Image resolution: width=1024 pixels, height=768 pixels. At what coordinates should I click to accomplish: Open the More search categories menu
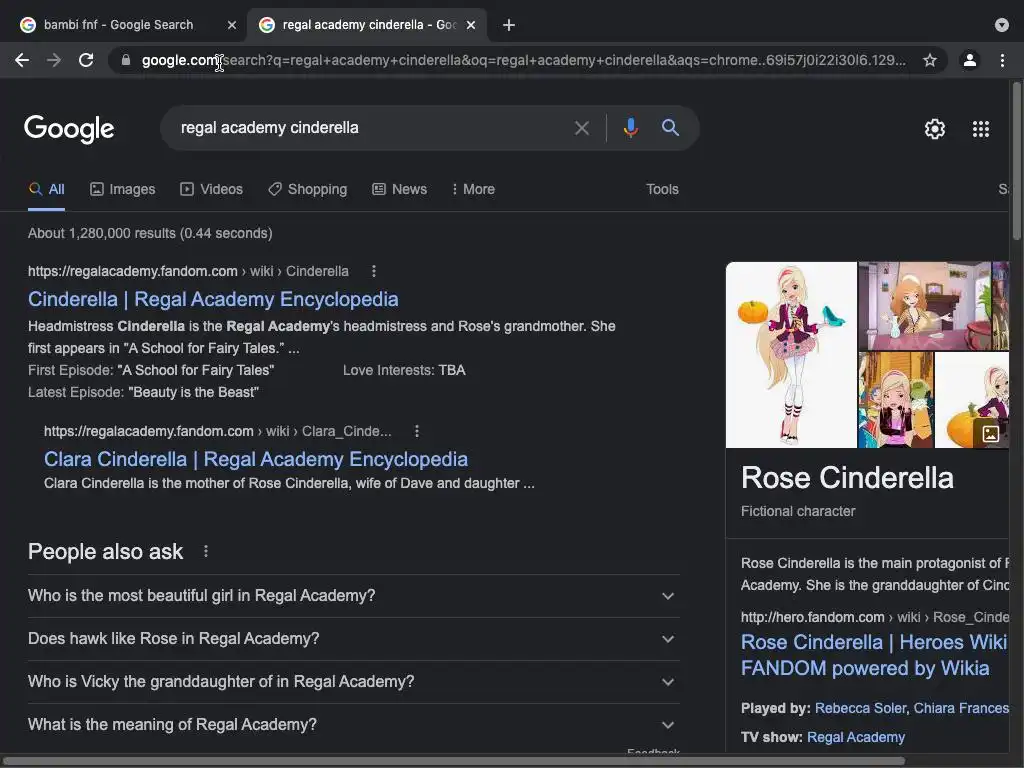[x=473, y=189]
